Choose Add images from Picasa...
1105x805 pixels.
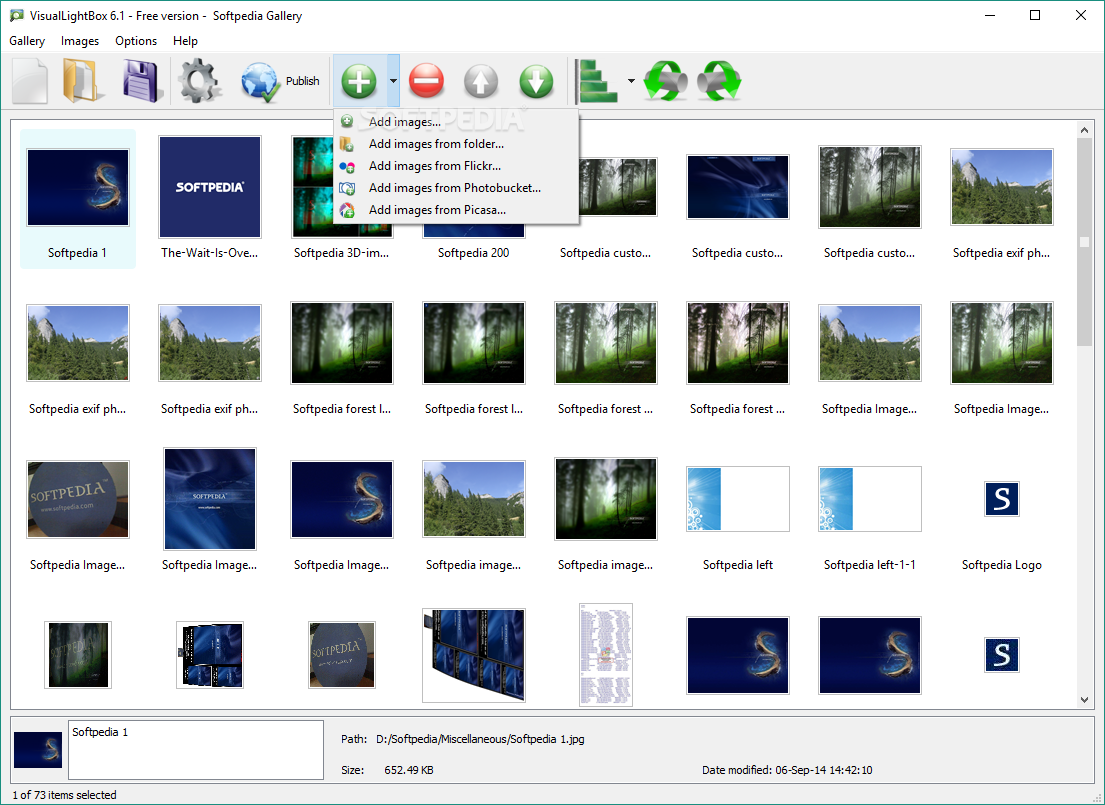457,209
